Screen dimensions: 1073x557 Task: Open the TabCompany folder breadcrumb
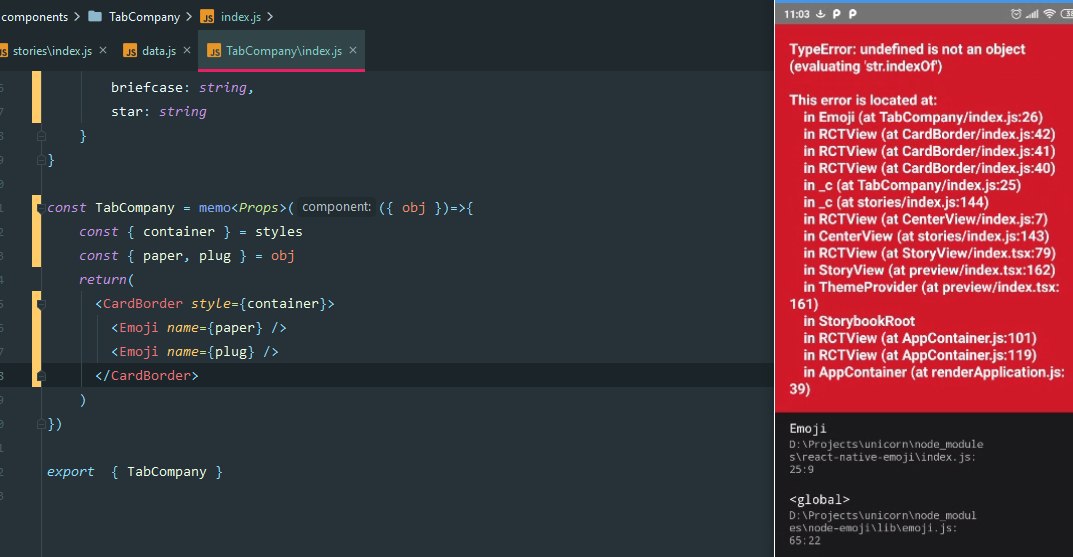click(x=144, y=16)
